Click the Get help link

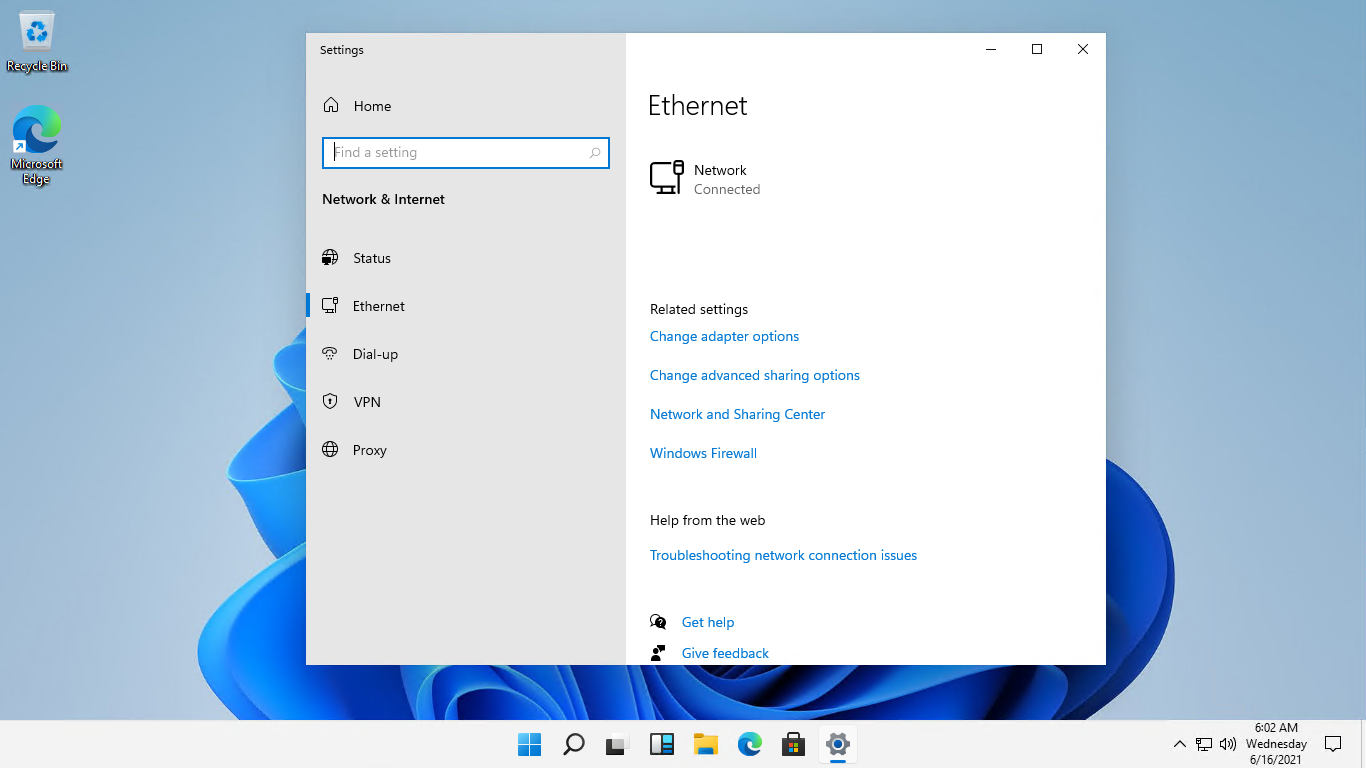pos(707,623)
